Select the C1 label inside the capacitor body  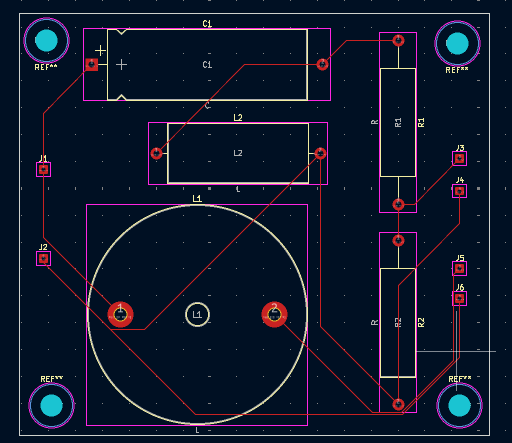coord(207,64)
